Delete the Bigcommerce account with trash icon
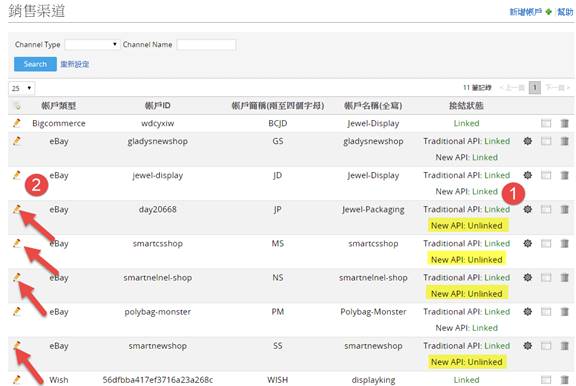576x386 pixels. [565, 123]
